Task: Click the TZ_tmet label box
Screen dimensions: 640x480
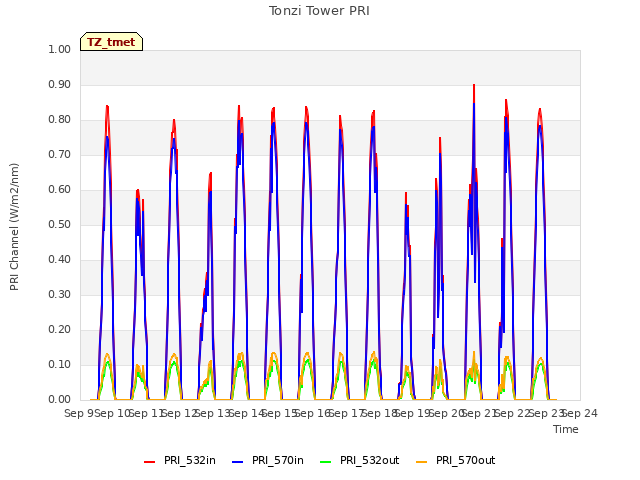Action: click(111, 42)
